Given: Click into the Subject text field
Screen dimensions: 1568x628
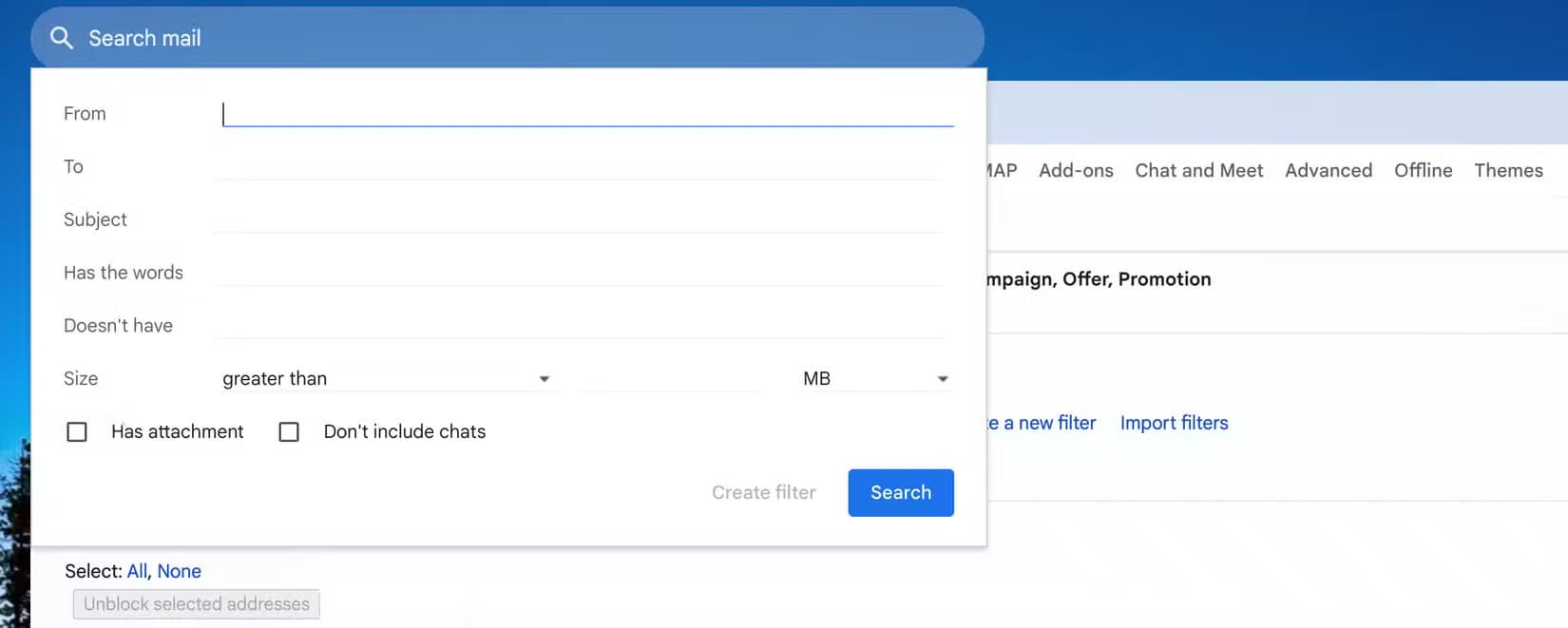Looking at the screenshot, I should click(x=580, y=219).
